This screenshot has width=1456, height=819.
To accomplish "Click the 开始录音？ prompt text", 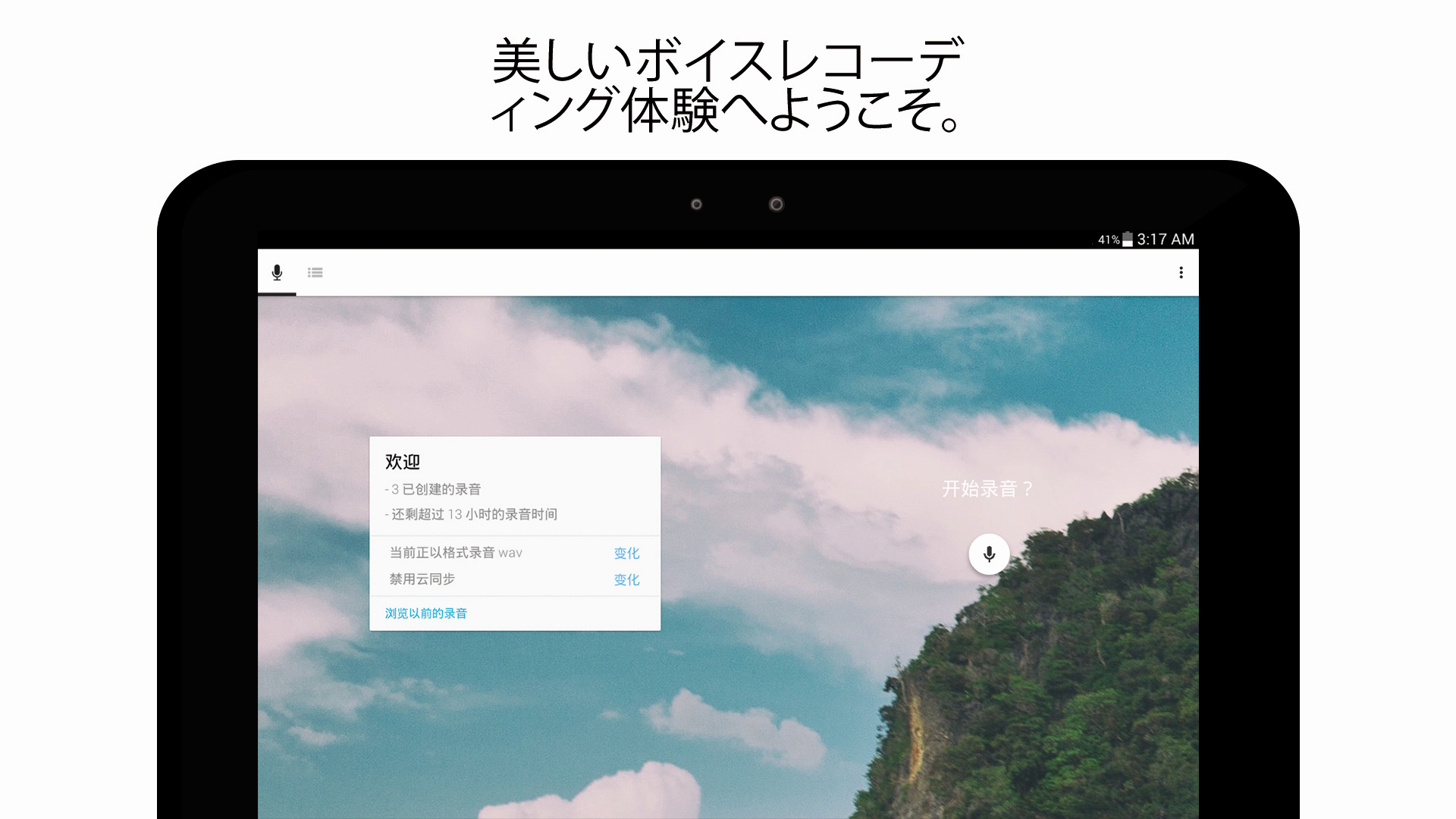I will [988, 488].
